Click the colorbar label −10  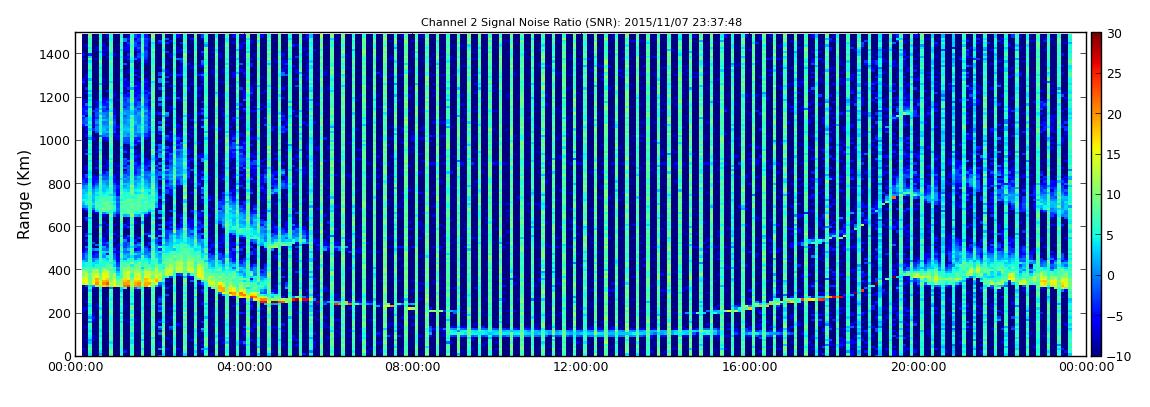pyautogui.click(x=1117, y=356)
